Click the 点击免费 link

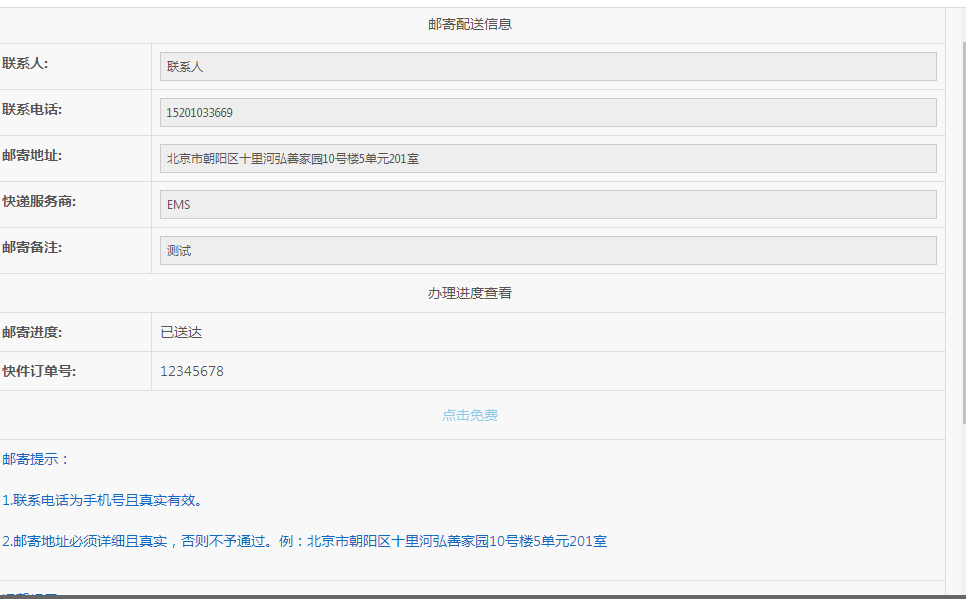click(470, 415)
